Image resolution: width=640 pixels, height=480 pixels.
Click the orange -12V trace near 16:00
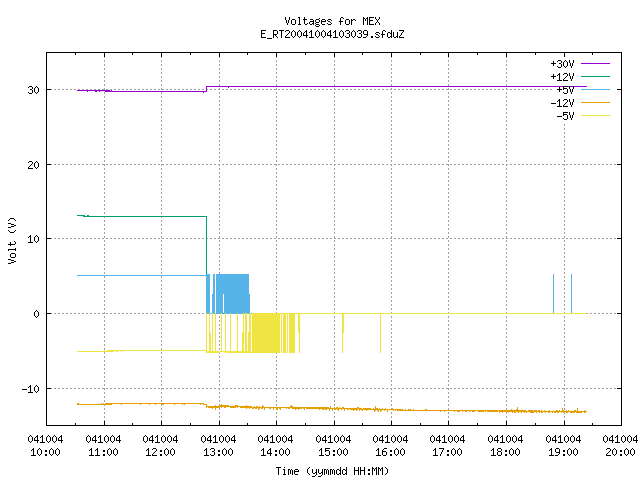tap(391, 409)
